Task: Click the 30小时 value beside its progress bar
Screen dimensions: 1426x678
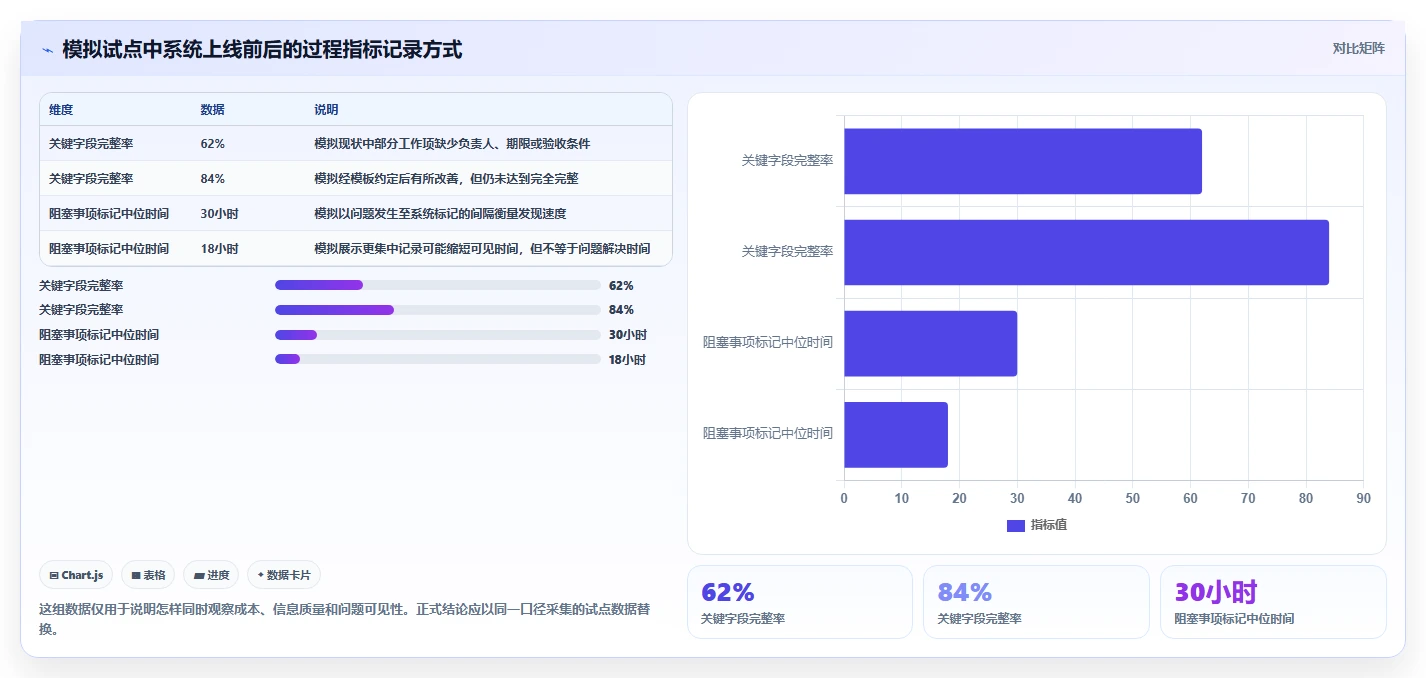Action: pyautogui.click(x=628, y=335)
